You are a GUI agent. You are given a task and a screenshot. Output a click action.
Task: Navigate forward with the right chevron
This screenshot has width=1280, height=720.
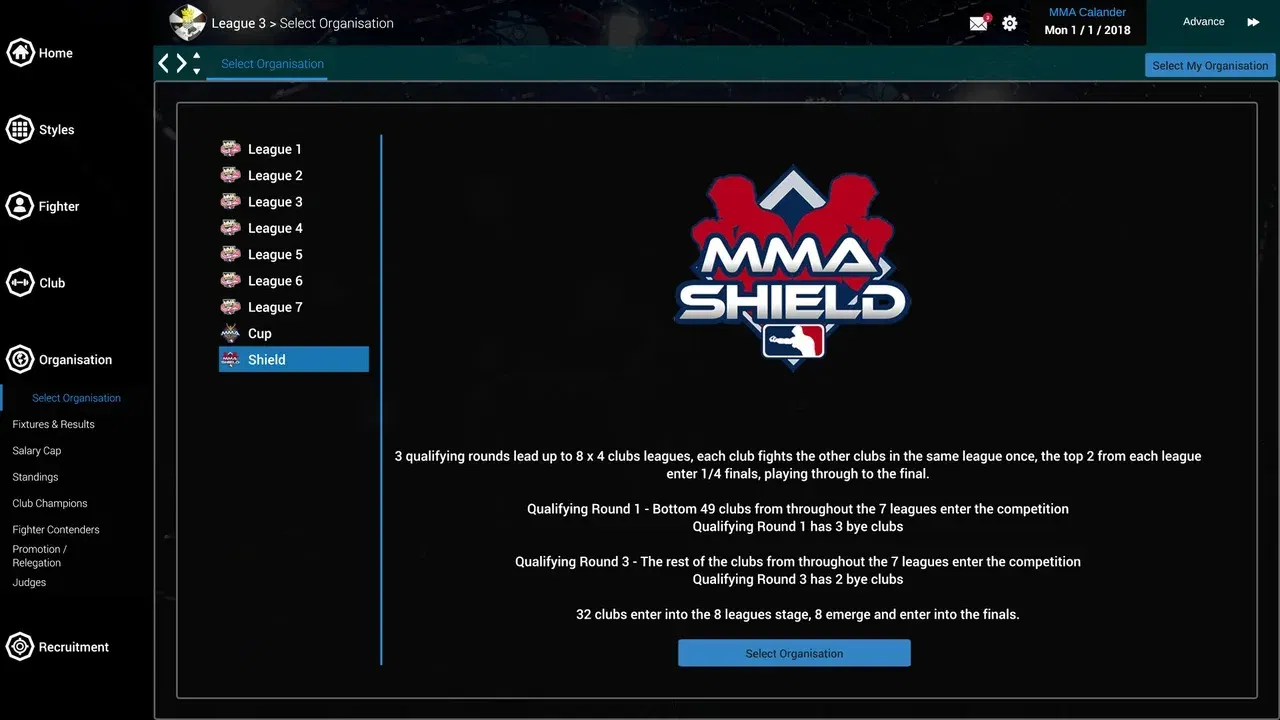181,62
